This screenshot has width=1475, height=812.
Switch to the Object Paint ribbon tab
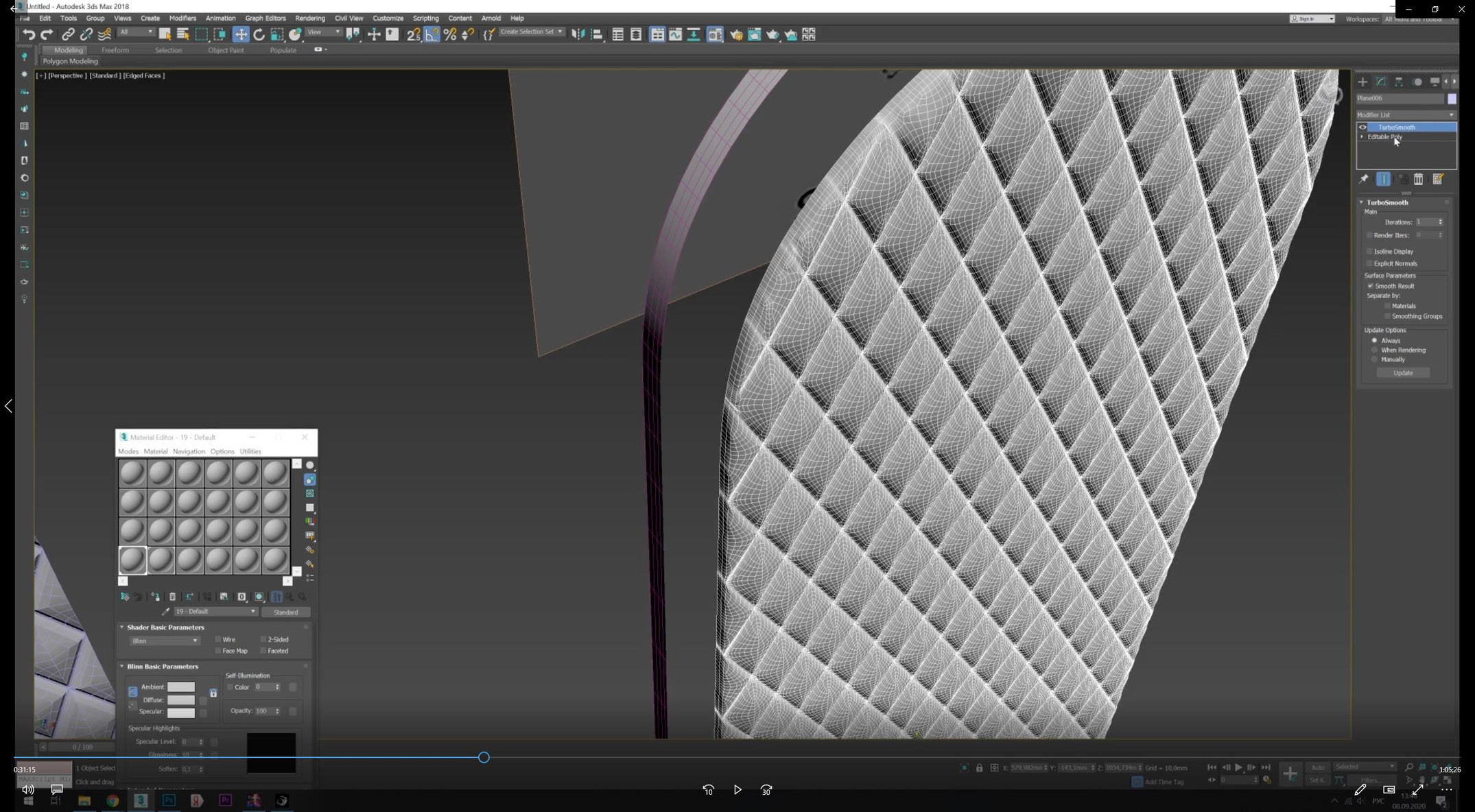[x=226, y=50]
